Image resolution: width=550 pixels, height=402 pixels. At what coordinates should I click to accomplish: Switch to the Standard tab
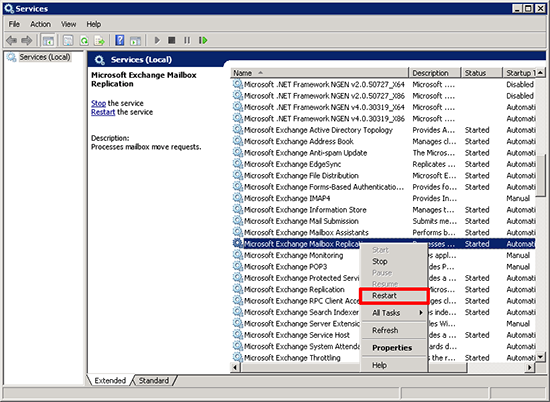pos(154,381)
